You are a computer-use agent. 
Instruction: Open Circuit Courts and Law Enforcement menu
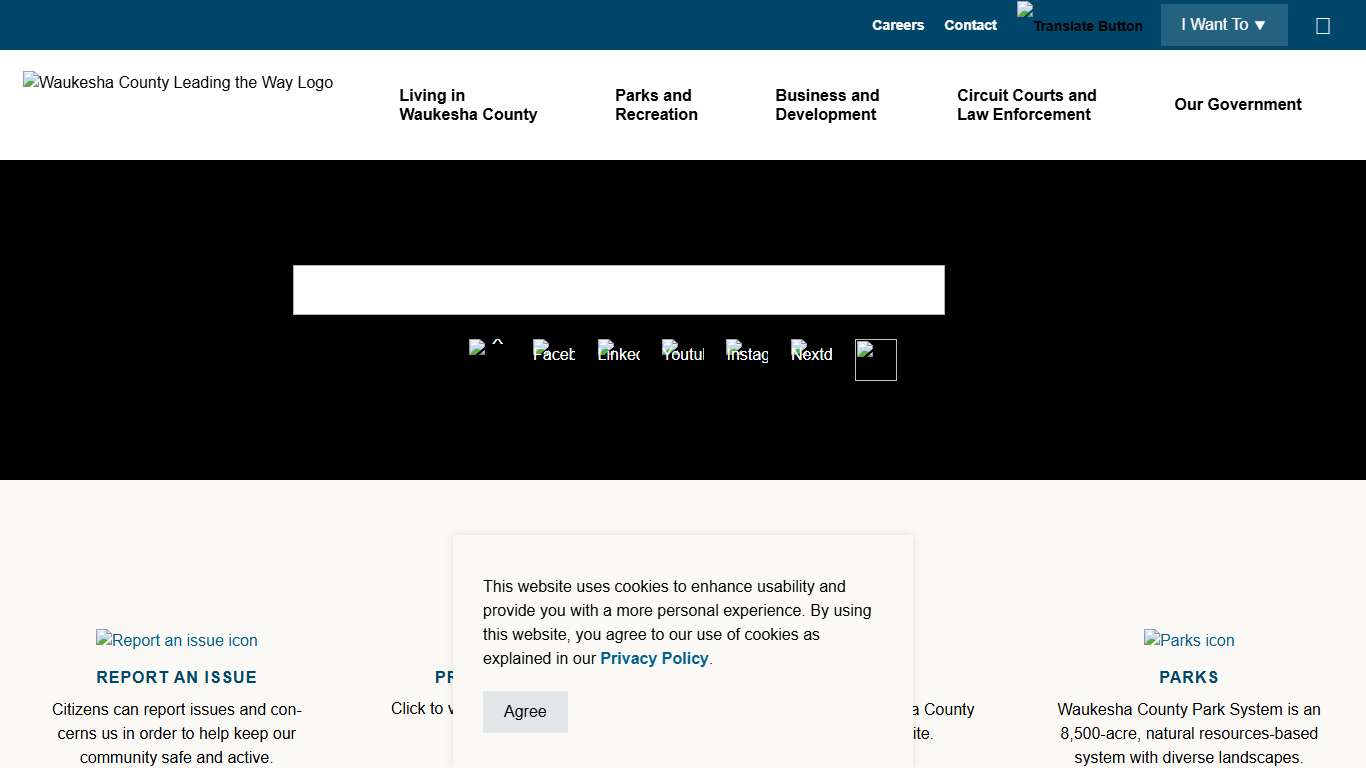coord(1026,105)
